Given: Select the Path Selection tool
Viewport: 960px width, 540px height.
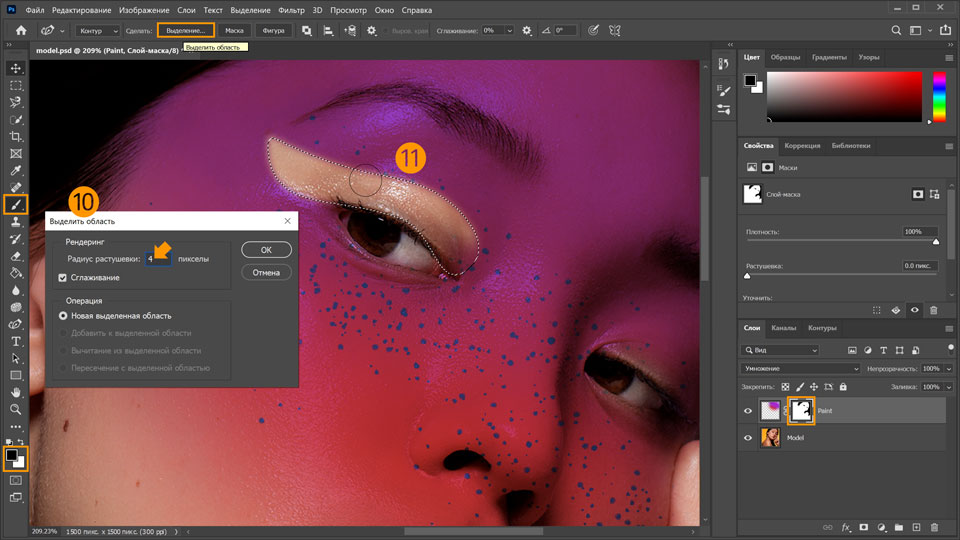Looking at the screenshot, I should click(16, 359).
